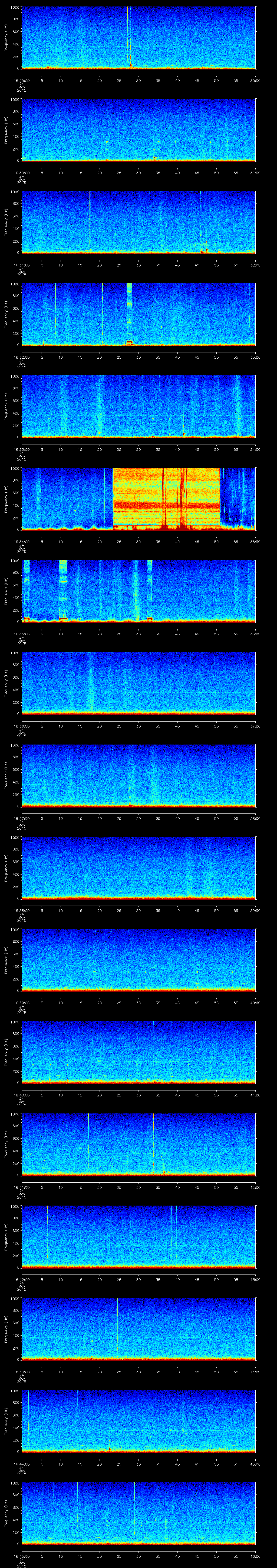Click the 42:00 end time label
277x1568 pixels.
255,1187
